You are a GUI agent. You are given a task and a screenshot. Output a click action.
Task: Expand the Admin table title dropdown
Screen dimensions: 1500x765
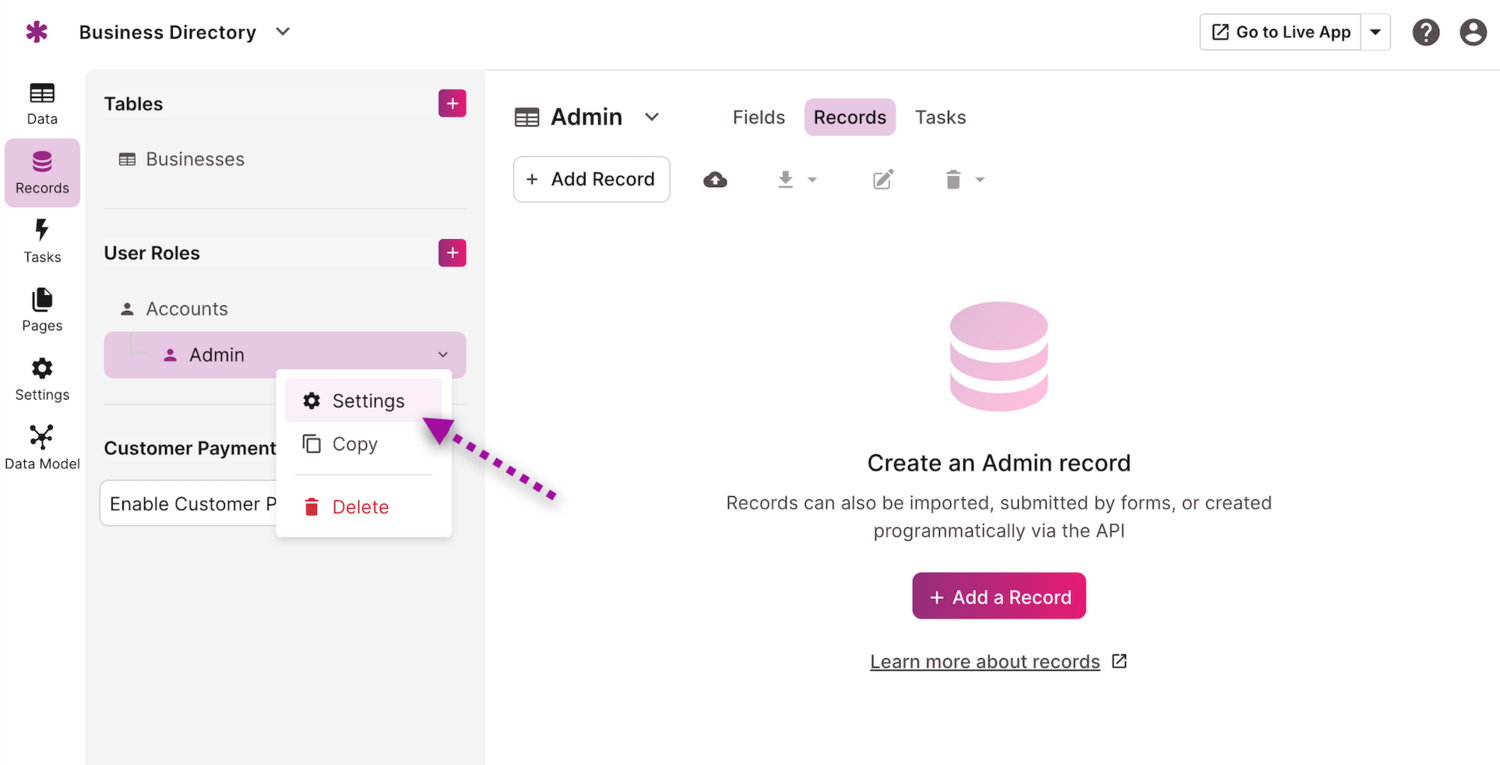[652, 117]
